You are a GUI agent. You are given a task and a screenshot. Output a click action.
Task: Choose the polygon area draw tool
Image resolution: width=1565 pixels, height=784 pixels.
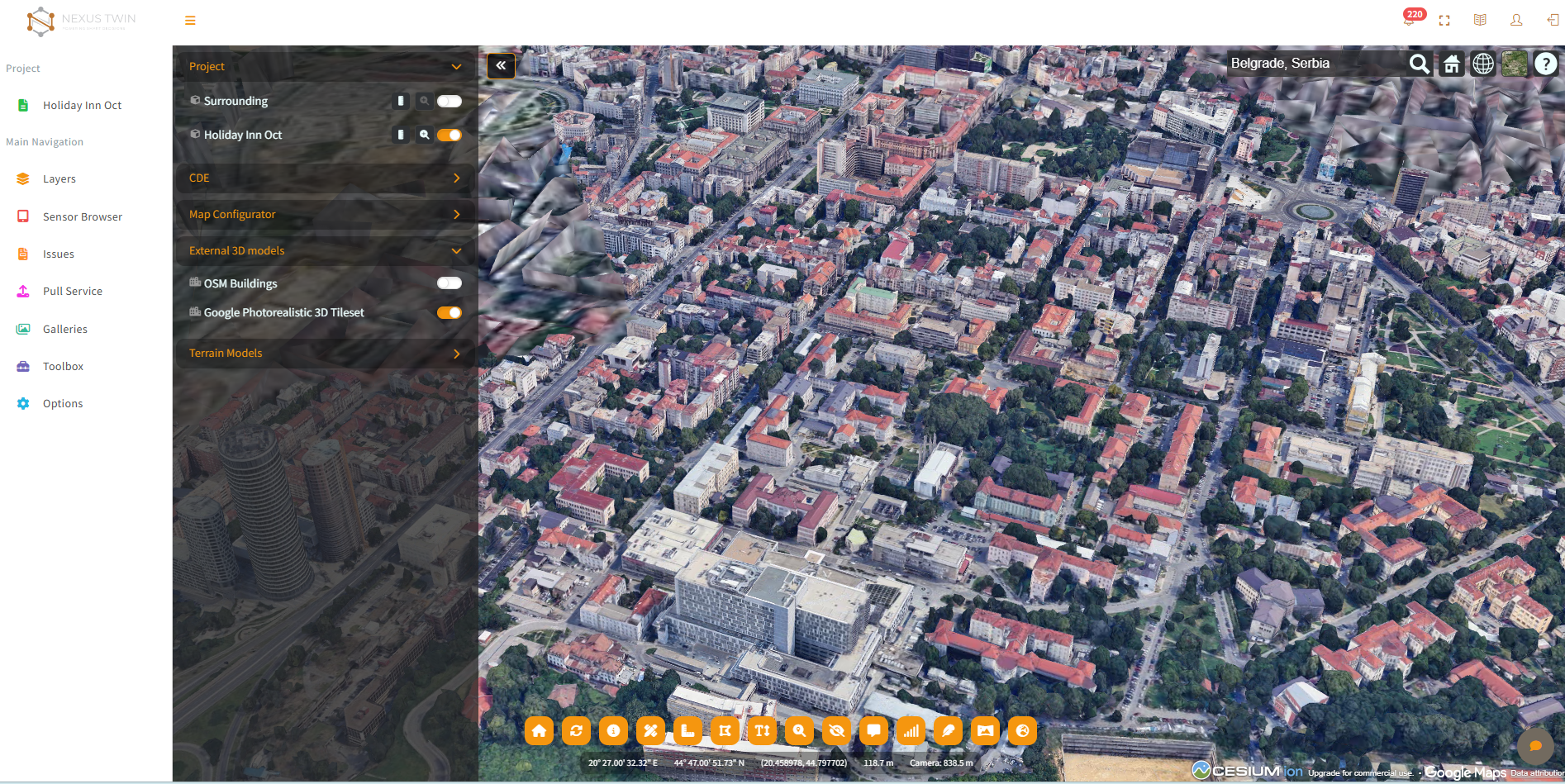[x=725, y=731]
